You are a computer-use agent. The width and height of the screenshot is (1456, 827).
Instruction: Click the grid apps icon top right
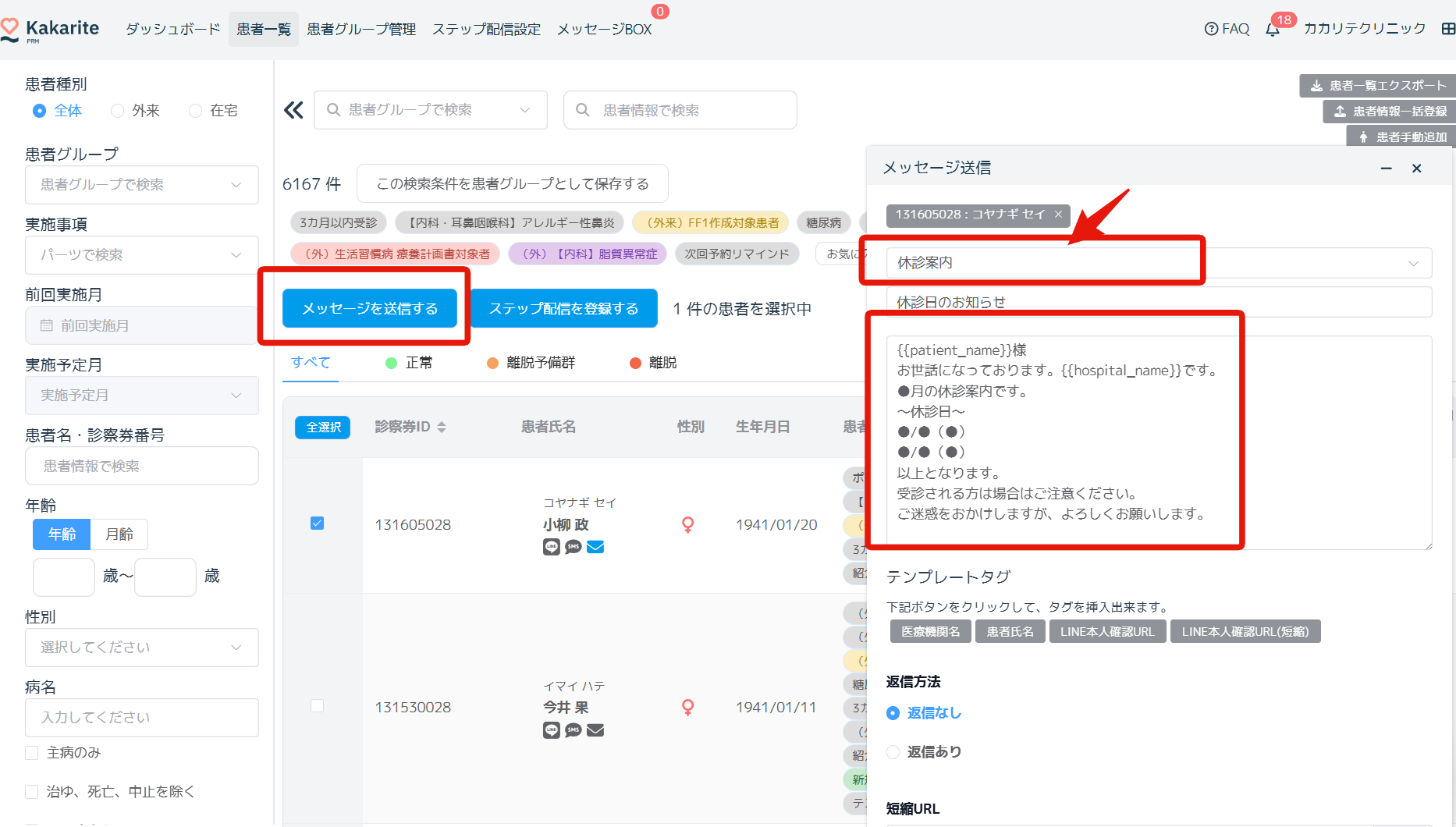[x=1447, y=29]
